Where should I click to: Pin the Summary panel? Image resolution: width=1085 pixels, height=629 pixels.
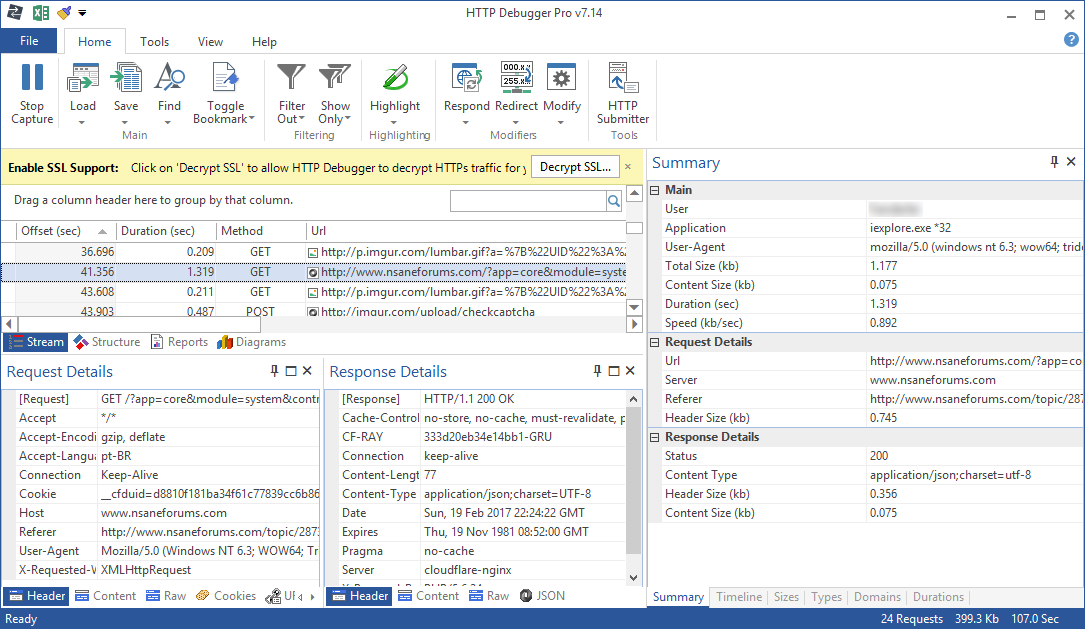coord(1054,162)
